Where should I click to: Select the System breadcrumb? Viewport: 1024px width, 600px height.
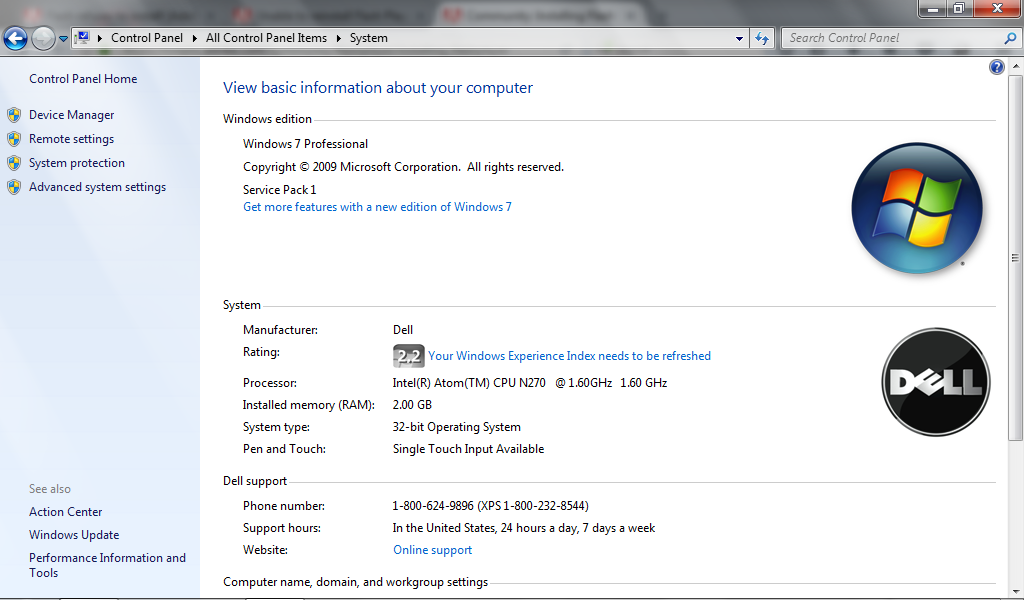pos(369,38)
